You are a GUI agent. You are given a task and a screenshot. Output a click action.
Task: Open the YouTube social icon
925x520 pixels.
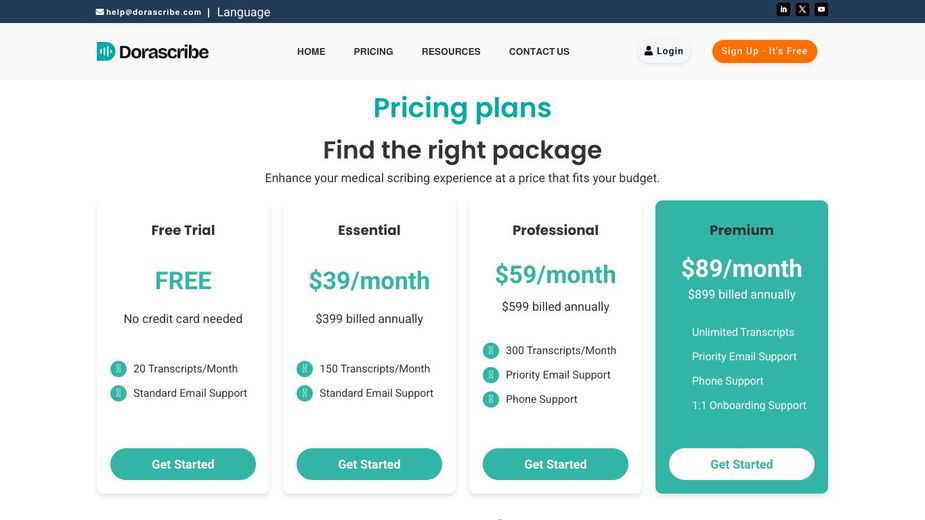(x=821, y=10)
